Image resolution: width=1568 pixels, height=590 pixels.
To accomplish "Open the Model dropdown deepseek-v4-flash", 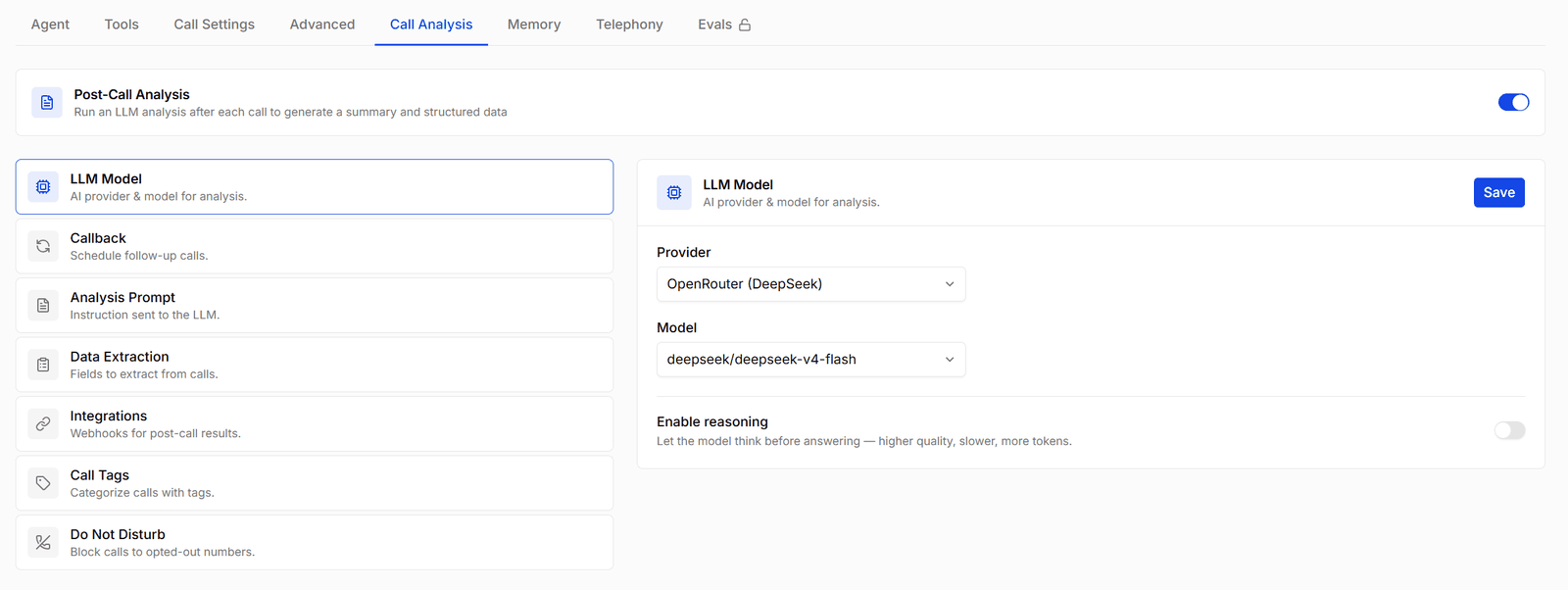I will pyautogui.click(x=811, y=360).
